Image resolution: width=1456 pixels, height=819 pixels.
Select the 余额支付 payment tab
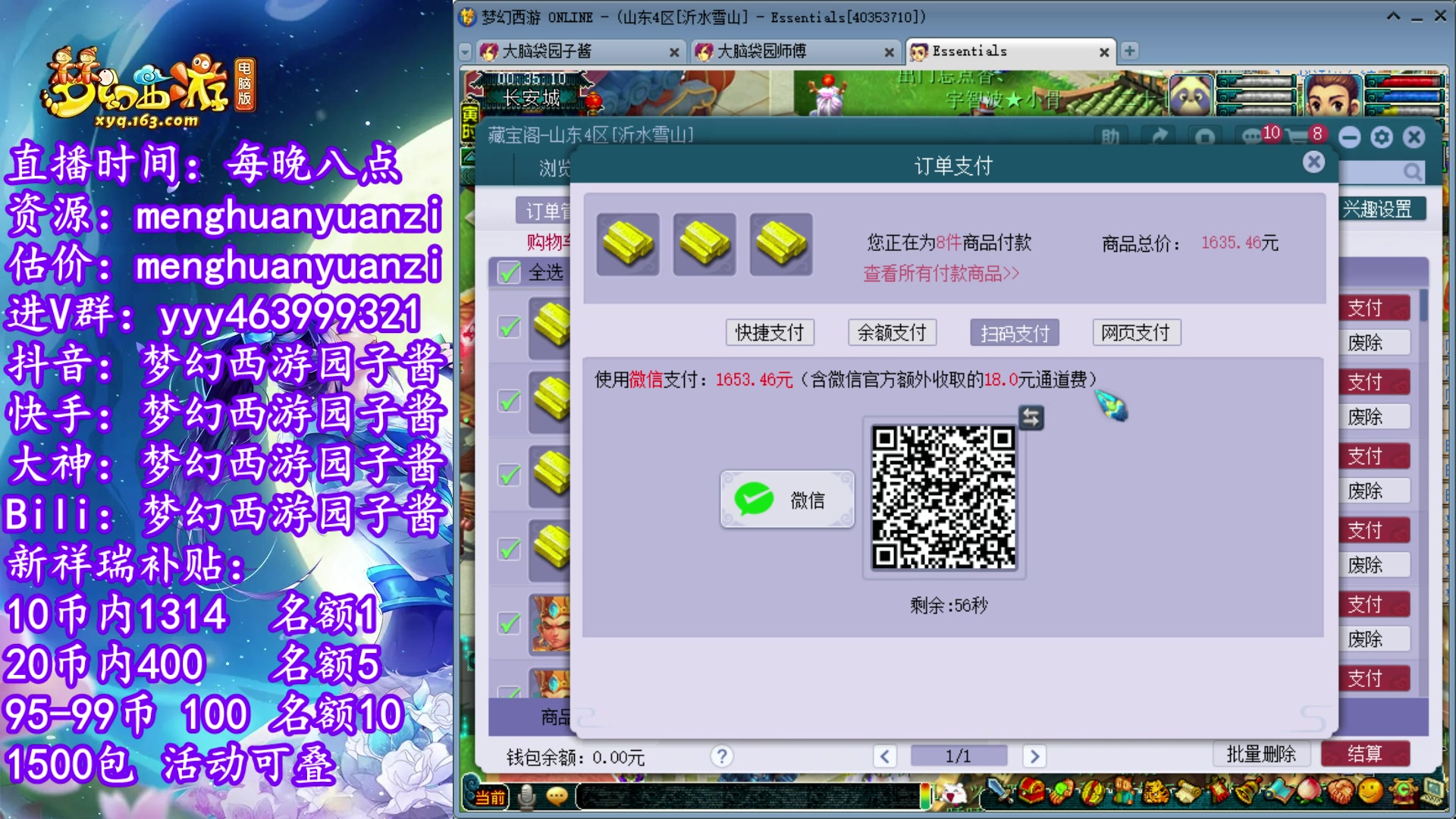click(x=892, y=332)
